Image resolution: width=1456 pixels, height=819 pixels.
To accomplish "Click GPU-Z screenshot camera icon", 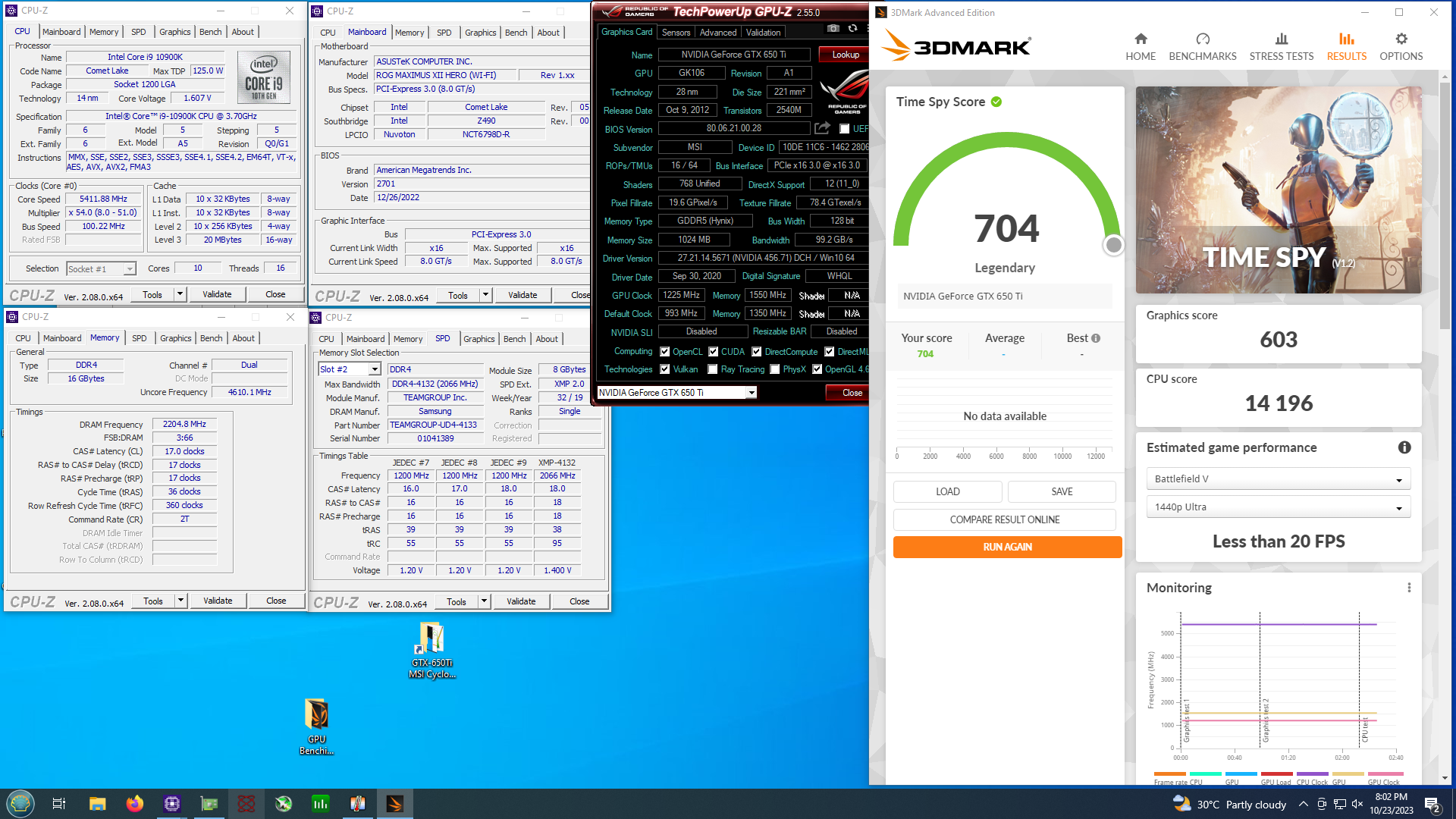I will click(x=833, y=29).
